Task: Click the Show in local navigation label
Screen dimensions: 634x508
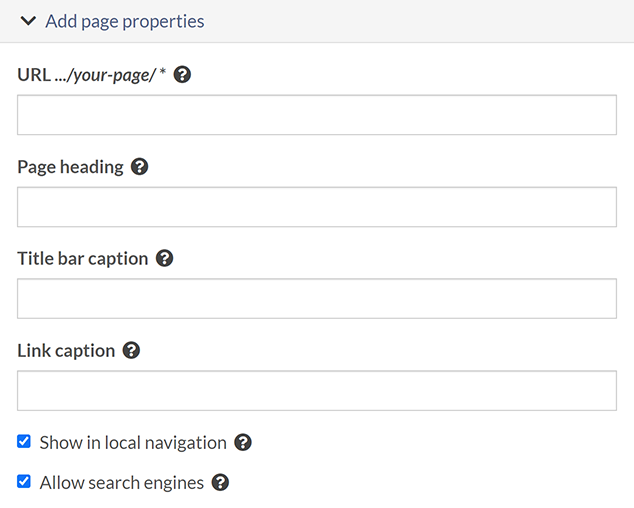Action: [x=133, y=442]
